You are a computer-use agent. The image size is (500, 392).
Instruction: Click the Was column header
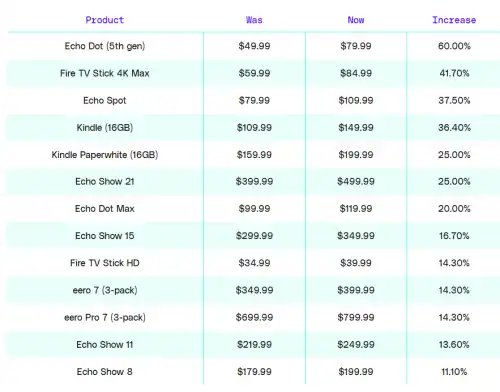254,20
